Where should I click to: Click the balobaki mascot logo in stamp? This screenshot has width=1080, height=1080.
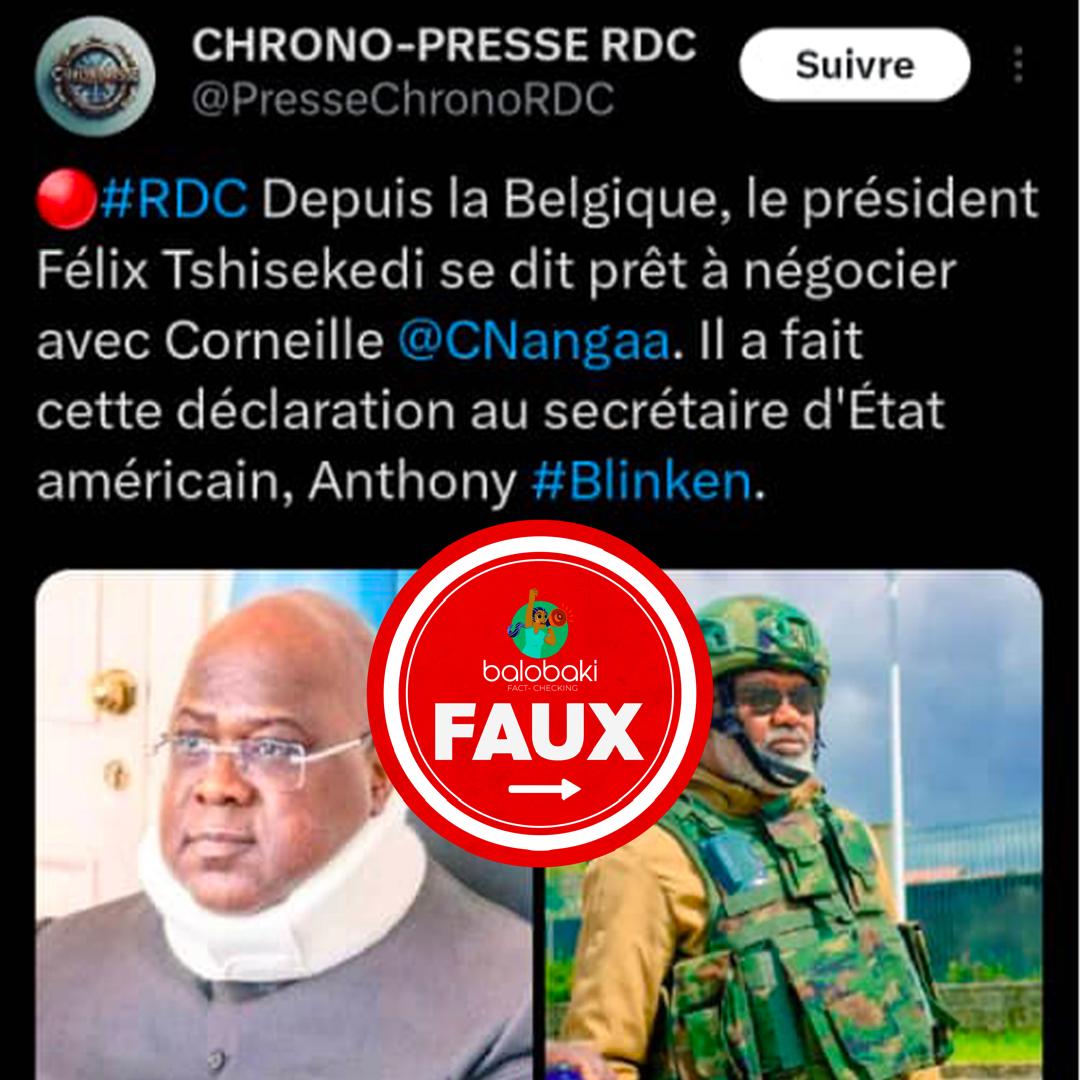click(x=541, y=623)
